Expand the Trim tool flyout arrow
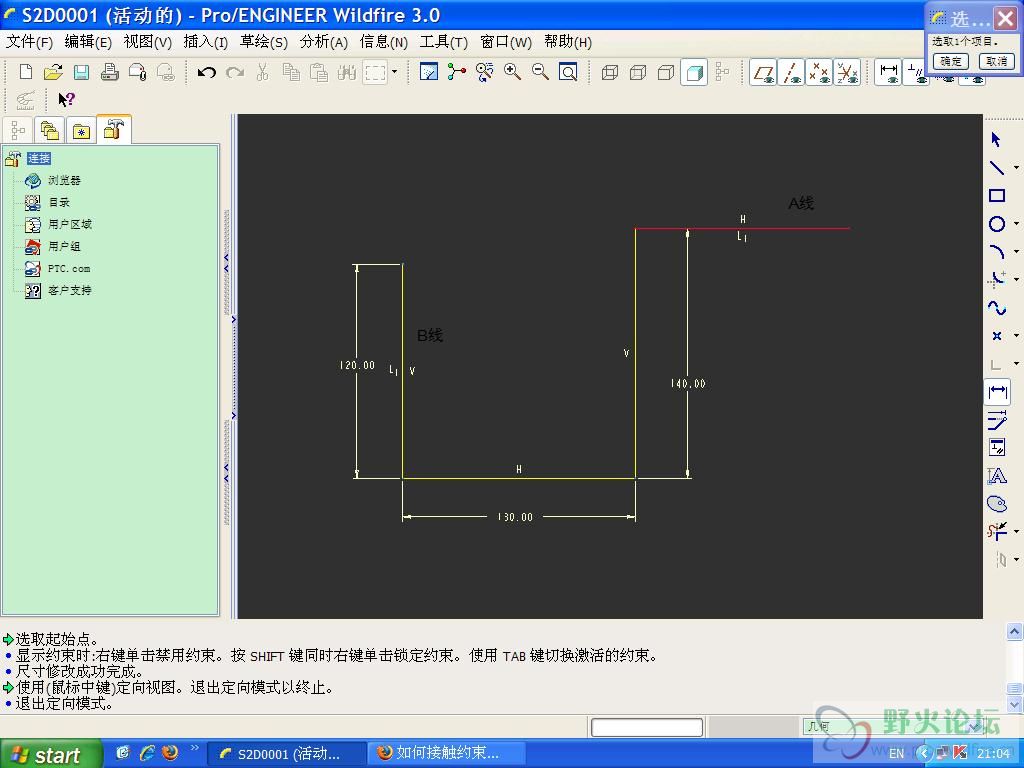The width and height of the screenshot is (1024, 768). (1016, 532)
